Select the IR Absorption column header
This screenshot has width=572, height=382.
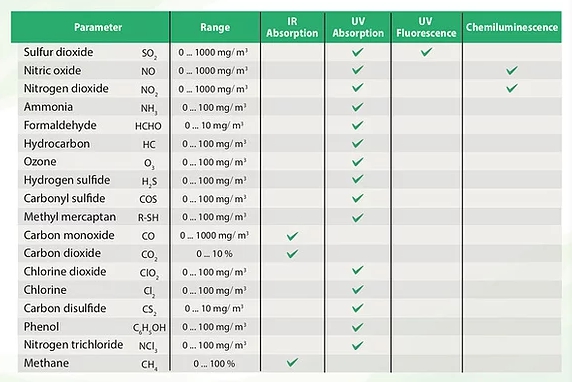click(x=292, y=27)
